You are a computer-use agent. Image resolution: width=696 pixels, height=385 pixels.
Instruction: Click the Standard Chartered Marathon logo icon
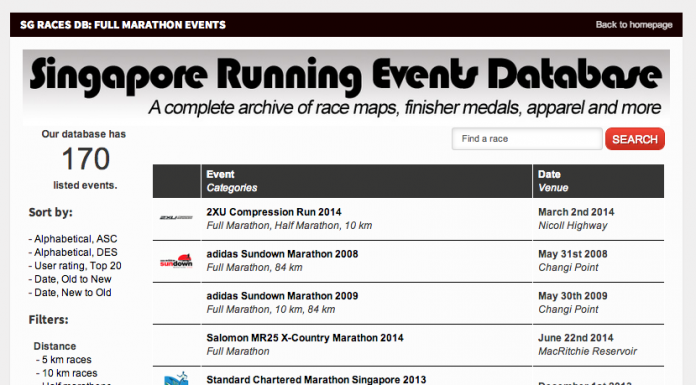pyautogui.click(x=176, y=379)
